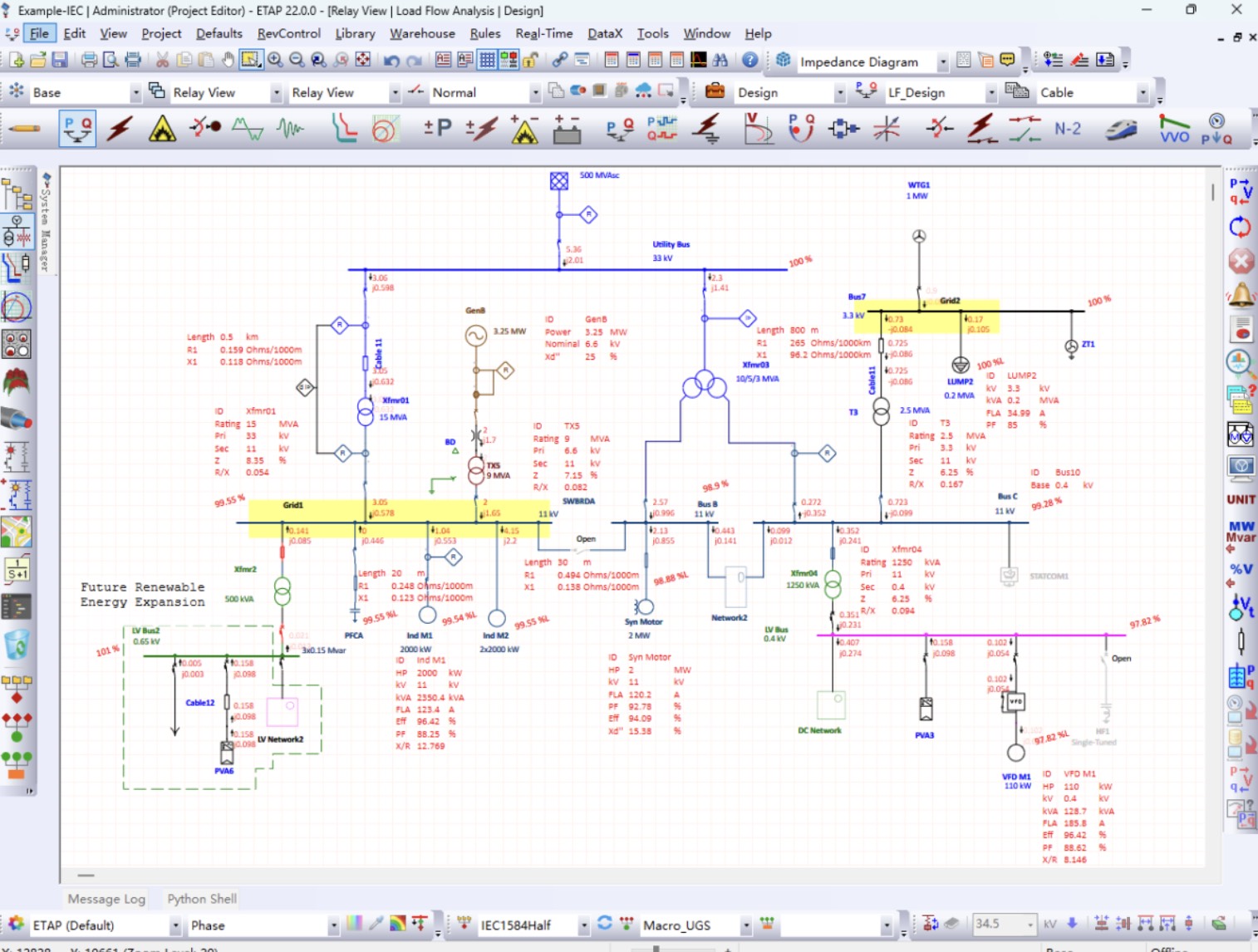1258x952 pixels.
Task: Expand the IEC1584Half dropdown
Action: [584, 925]
